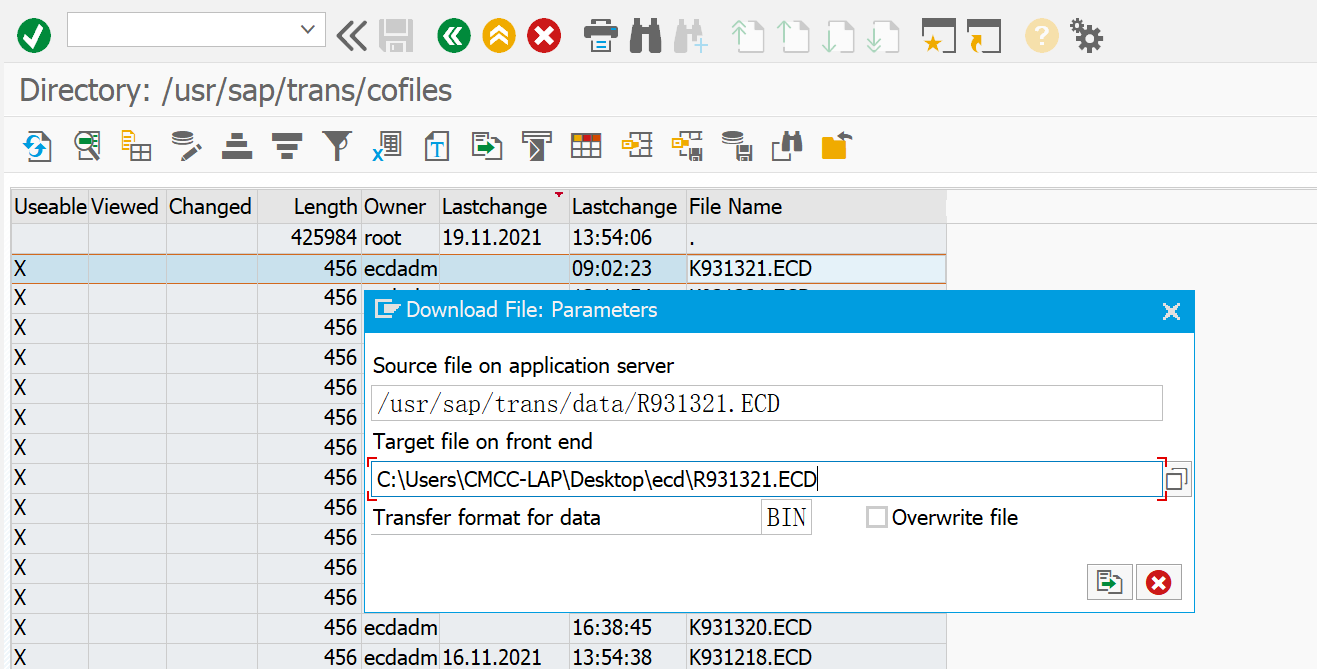1317x669 pixels.
Task: Click the Local File export toolbar icon
Action: pyautogui.click(x=487, y=146)
